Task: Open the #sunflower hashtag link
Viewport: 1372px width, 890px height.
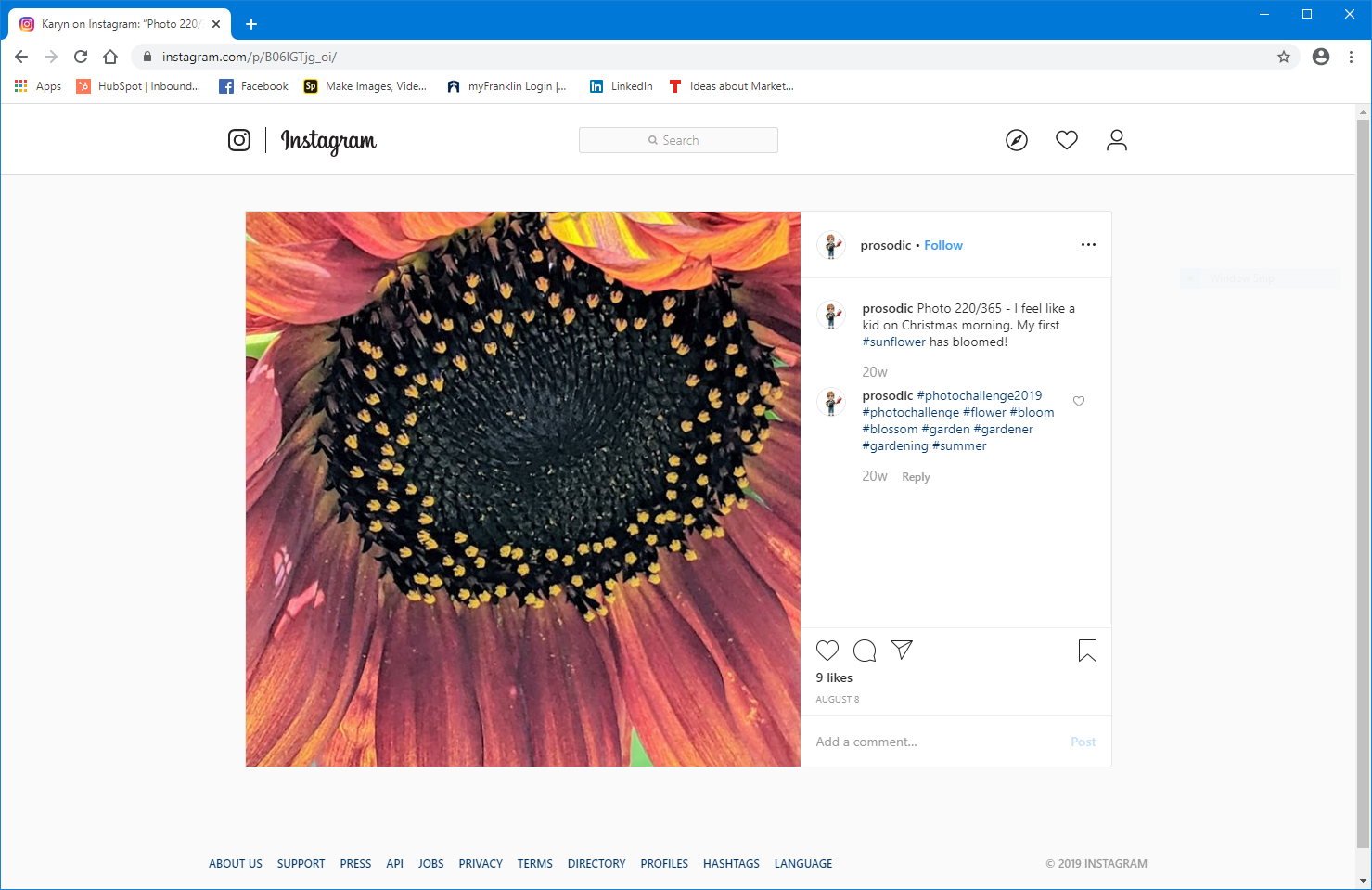Action: click(894, 342)
